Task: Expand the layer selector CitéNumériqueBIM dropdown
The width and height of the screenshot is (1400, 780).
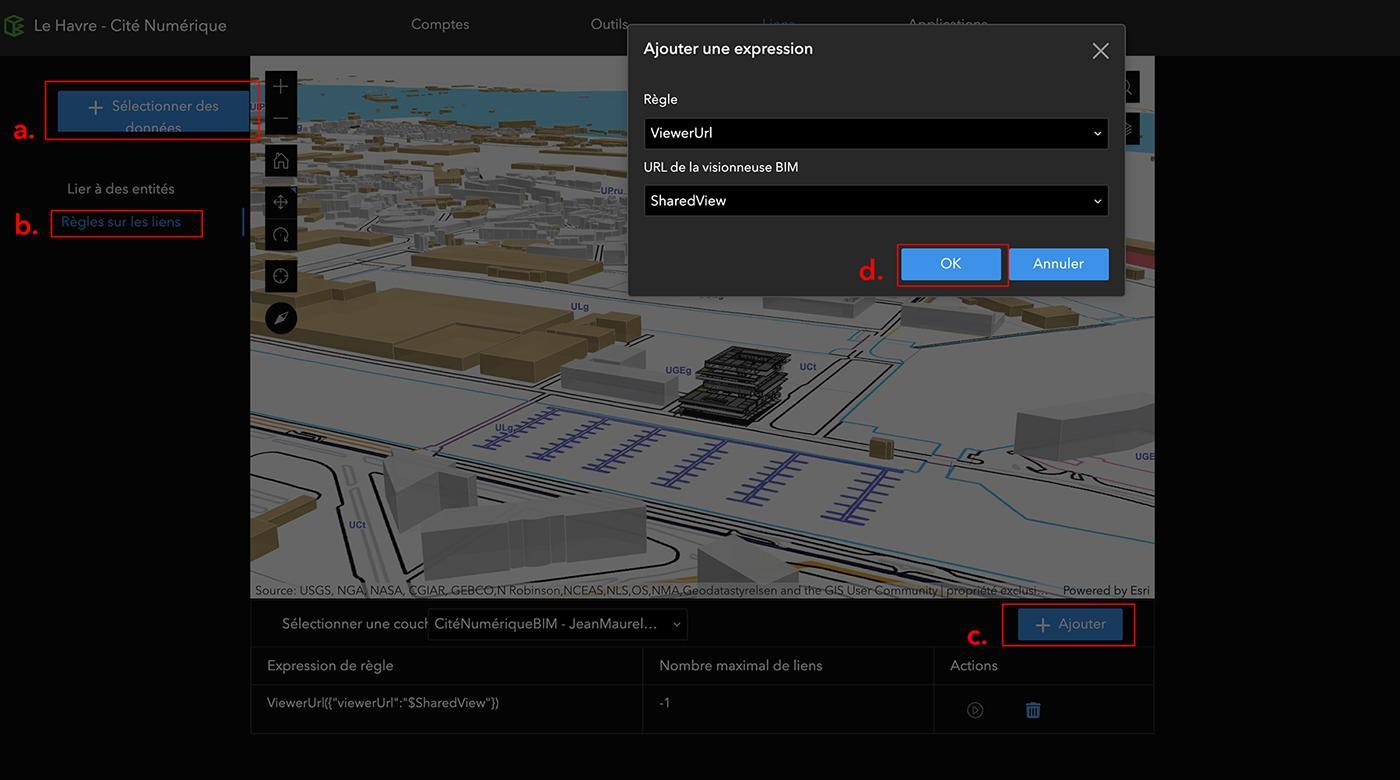Action: [x=558, y=624]
